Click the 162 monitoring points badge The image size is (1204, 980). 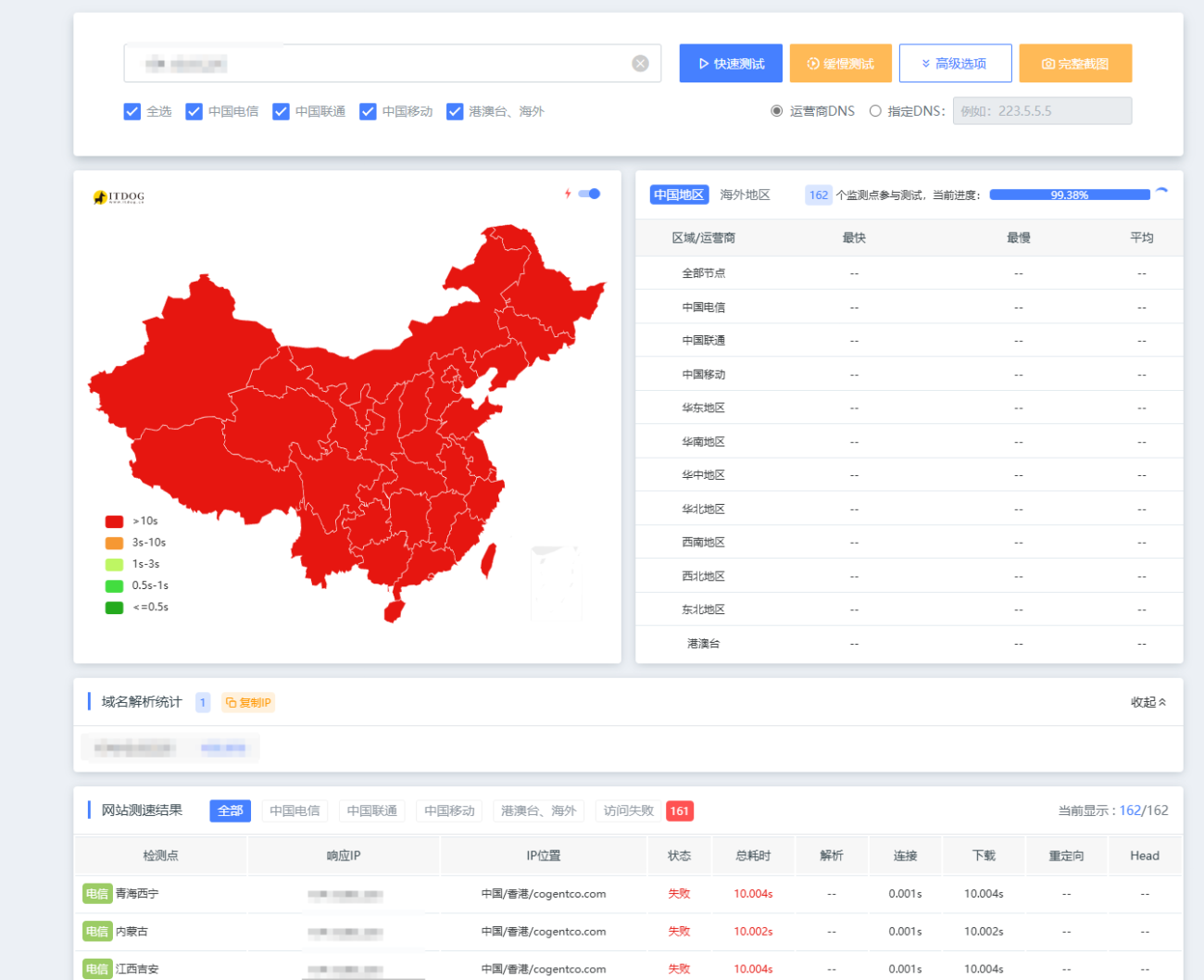[818, 195]
